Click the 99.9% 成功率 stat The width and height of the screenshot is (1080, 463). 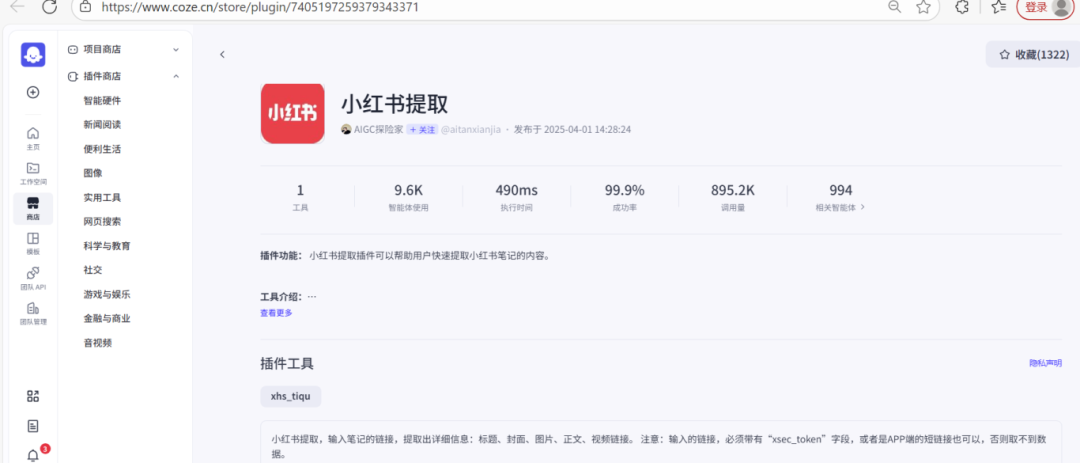point(625,196)
